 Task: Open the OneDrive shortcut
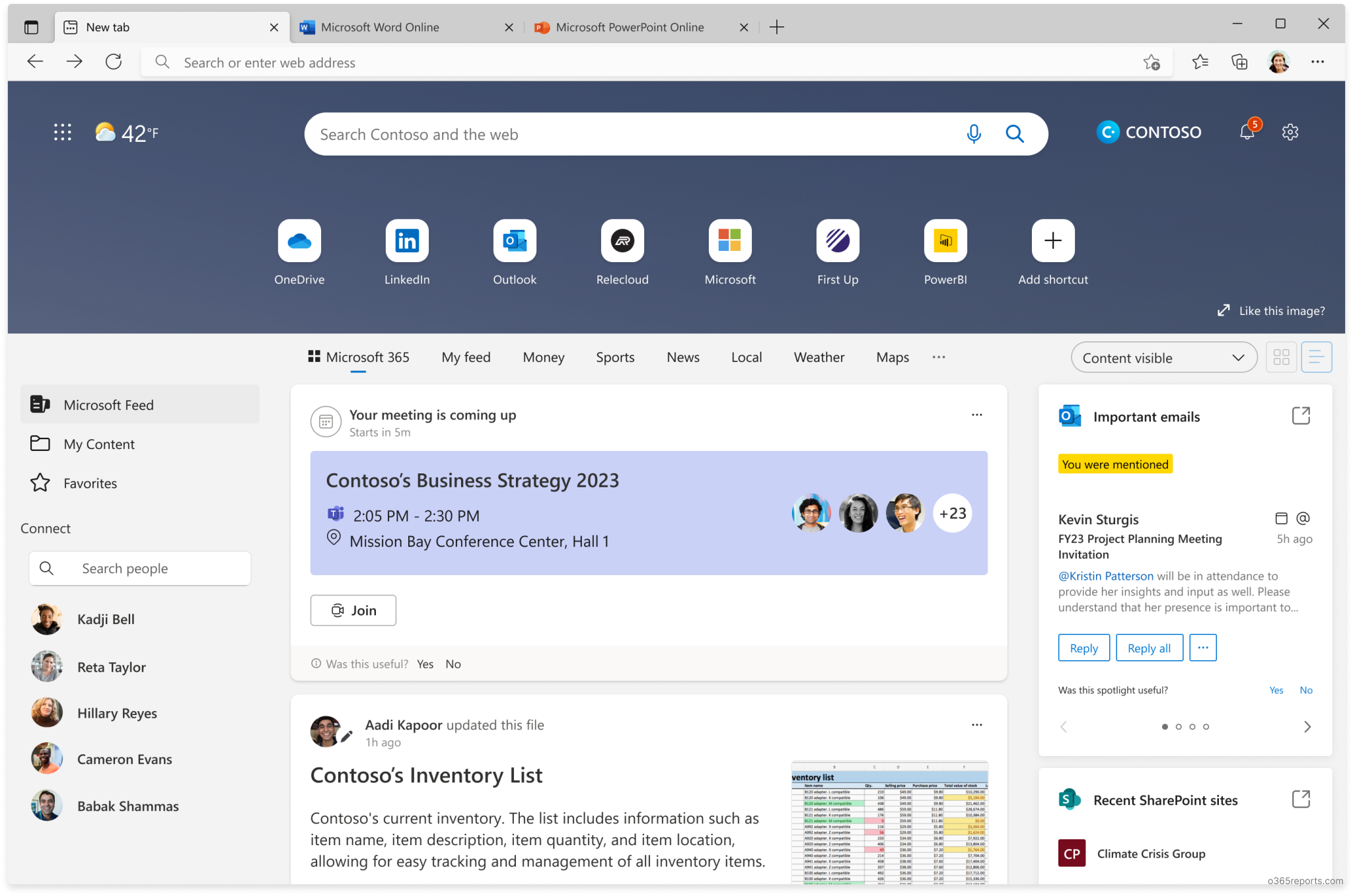click(299, 241)
